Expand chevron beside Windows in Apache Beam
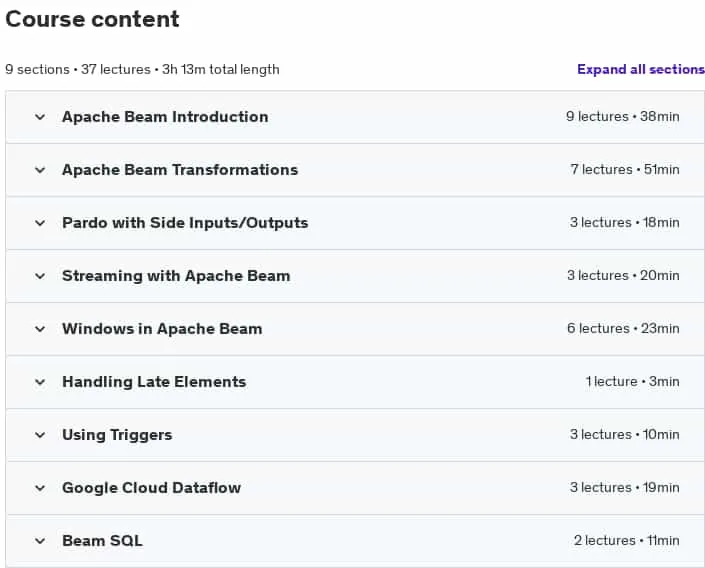The image size is (705, 568). coord(40,329)
